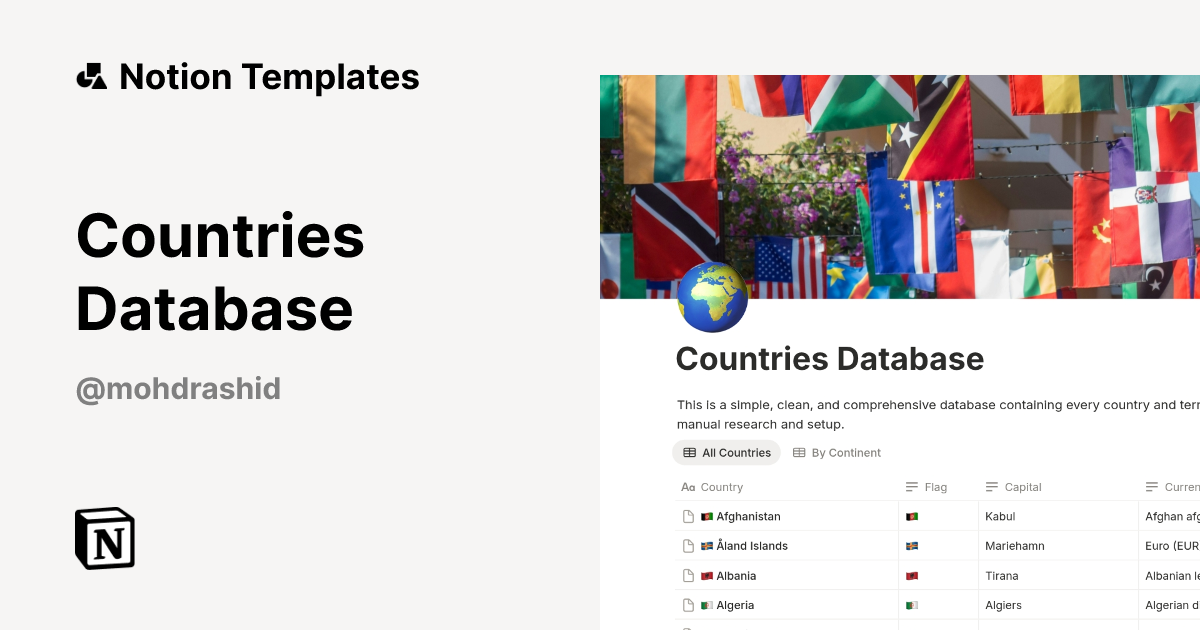The height and width of the screenshot is (630, 1200).
Task: Click the Aa icon beside Country
Action: coord(688,487)
